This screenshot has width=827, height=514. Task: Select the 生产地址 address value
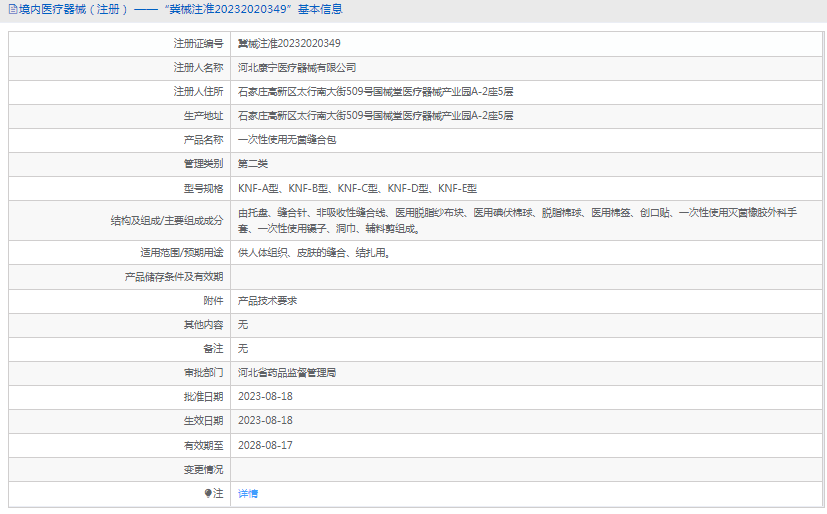tap(376, 116)
